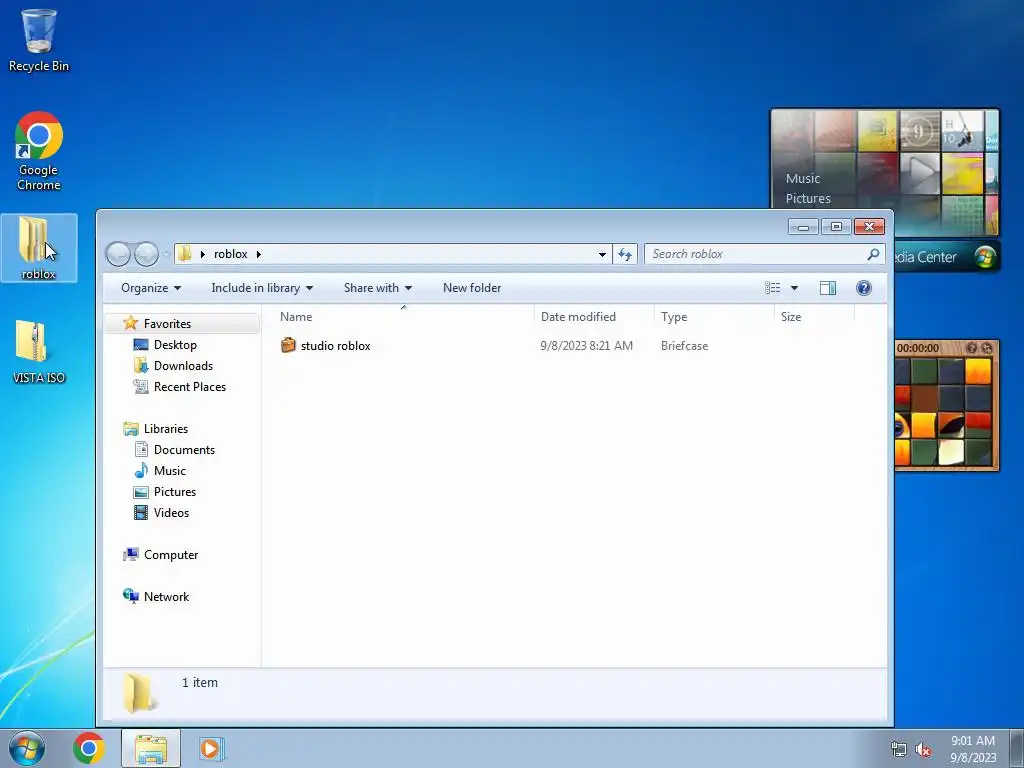The image size is (1024, 768).
Task: Open Include in library dropdown
Action: tap(262, 288)
